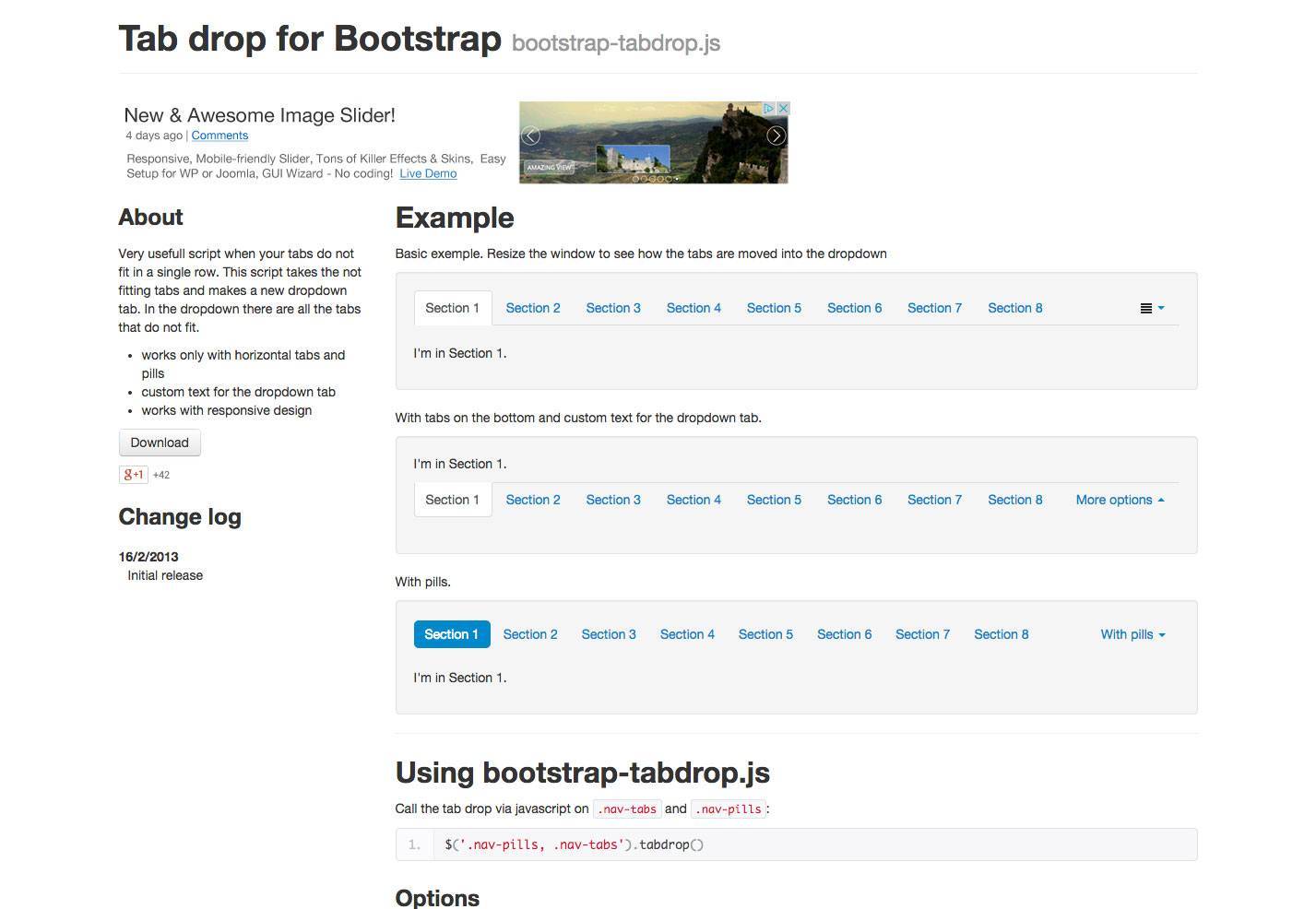Click the Change log heading

point(180,517)
